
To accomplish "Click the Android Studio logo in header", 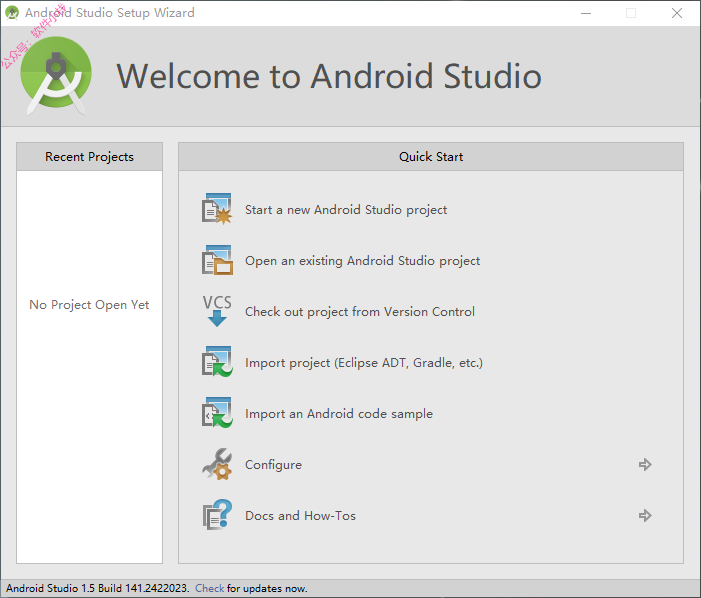I will click(56, 76).
